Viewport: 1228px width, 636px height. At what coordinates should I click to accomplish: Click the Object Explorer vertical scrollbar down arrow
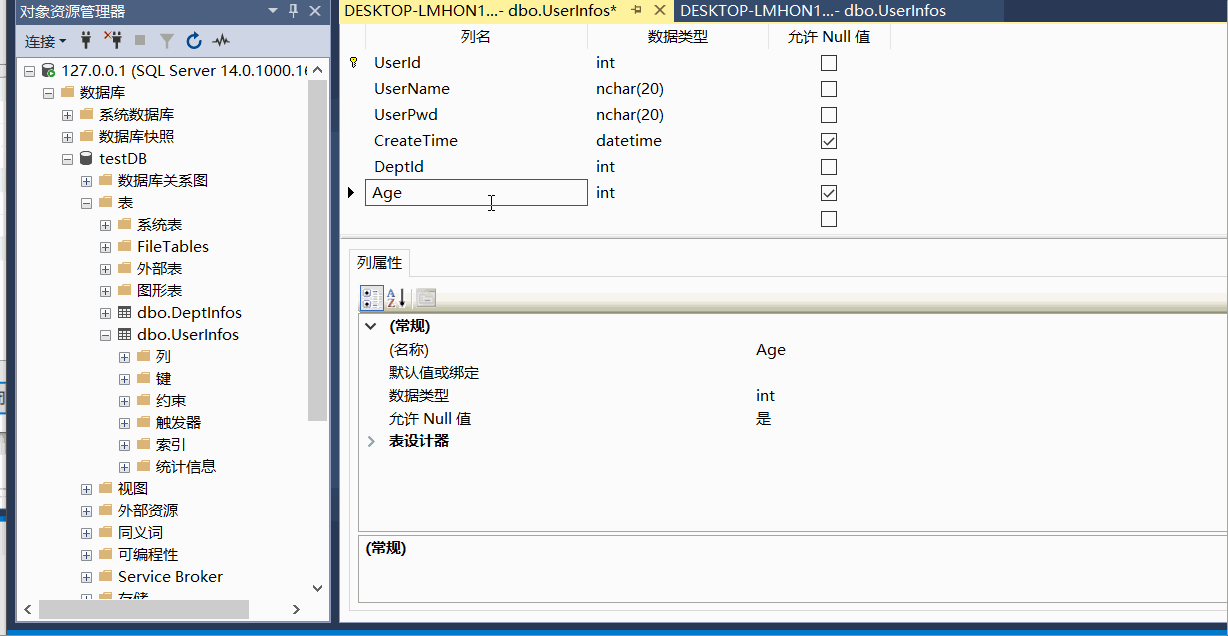pyautogui.click(x=317, y=588)
